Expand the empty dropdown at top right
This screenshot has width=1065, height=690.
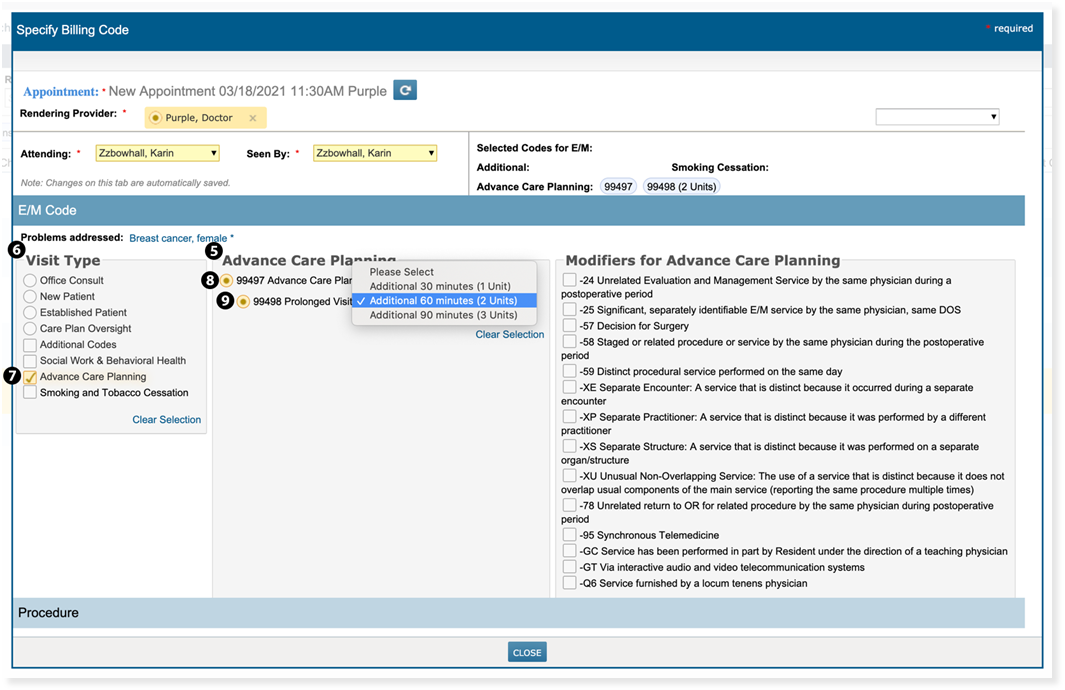point(937,117)
